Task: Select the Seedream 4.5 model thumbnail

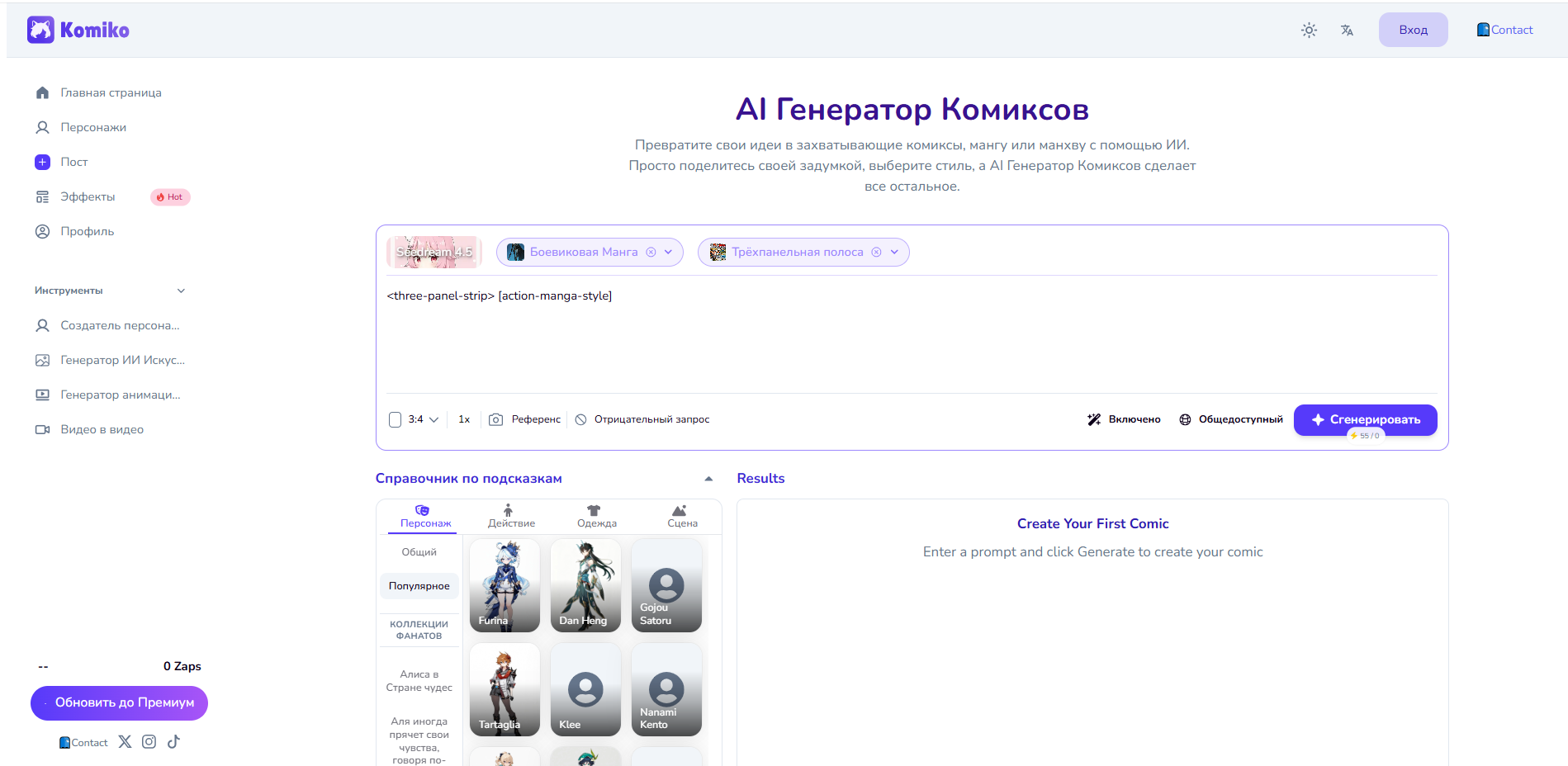Action: point(434,252)
